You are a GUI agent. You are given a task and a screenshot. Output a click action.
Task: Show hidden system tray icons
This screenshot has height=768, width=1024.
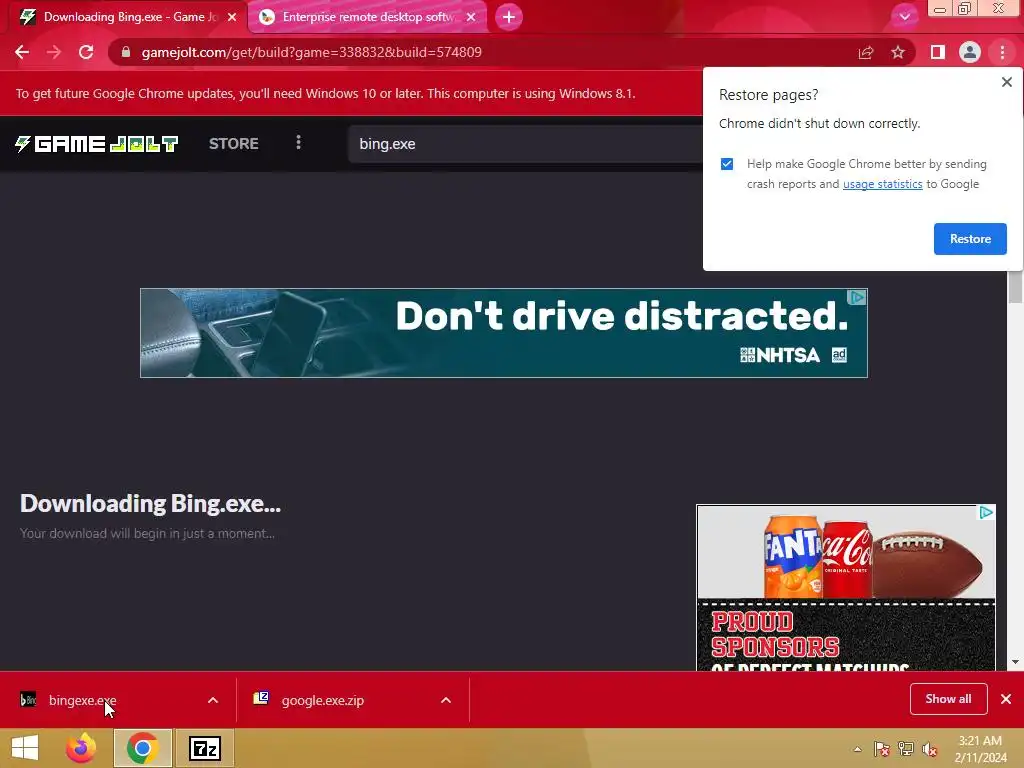[857, 749]
